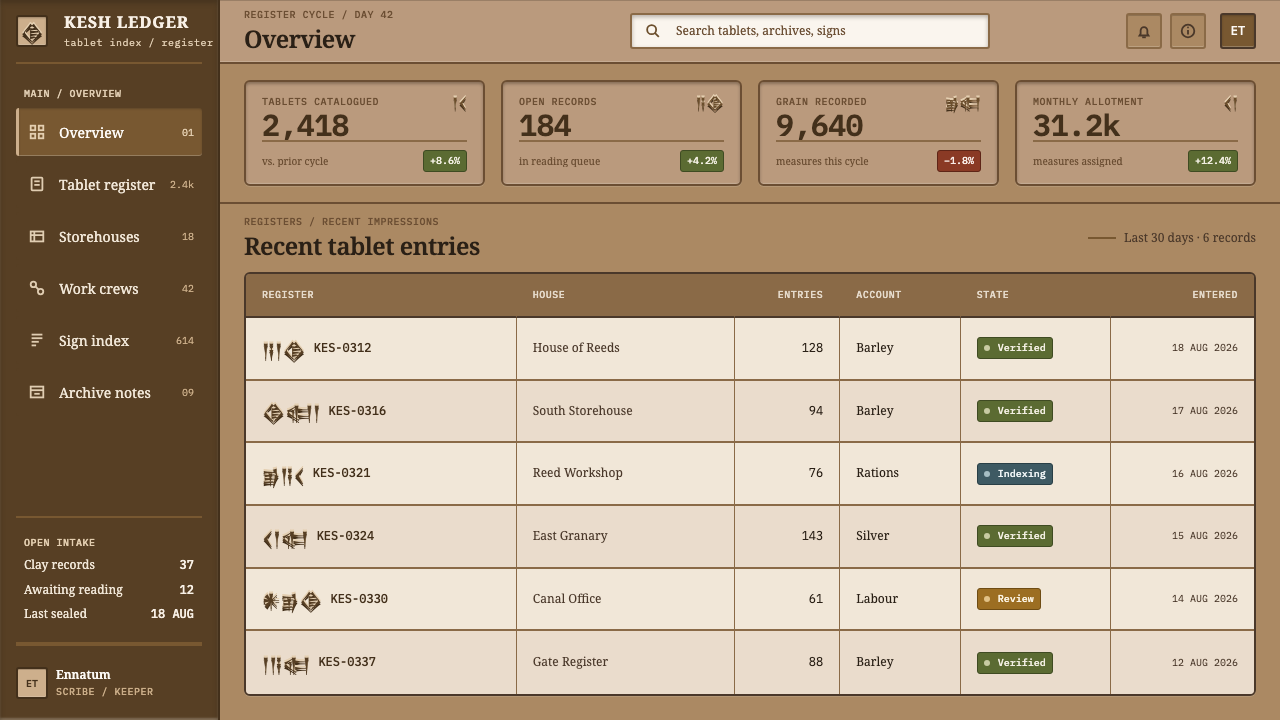Click the Grain Recorded cuneiform glyph

pos(962,103)
